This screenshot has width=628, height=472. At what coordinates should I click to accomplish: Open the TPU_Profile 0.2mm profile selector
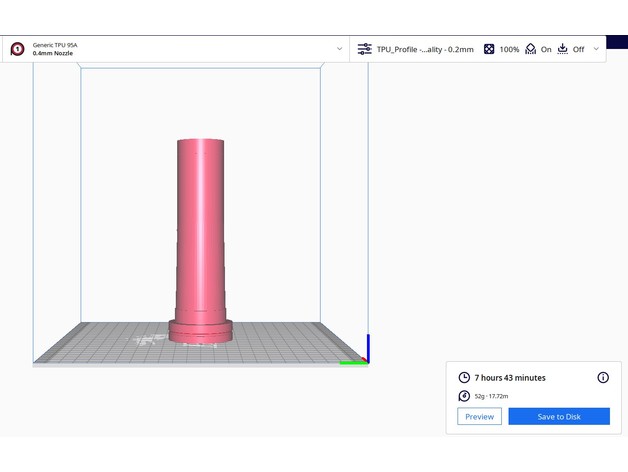coord(424,49)
